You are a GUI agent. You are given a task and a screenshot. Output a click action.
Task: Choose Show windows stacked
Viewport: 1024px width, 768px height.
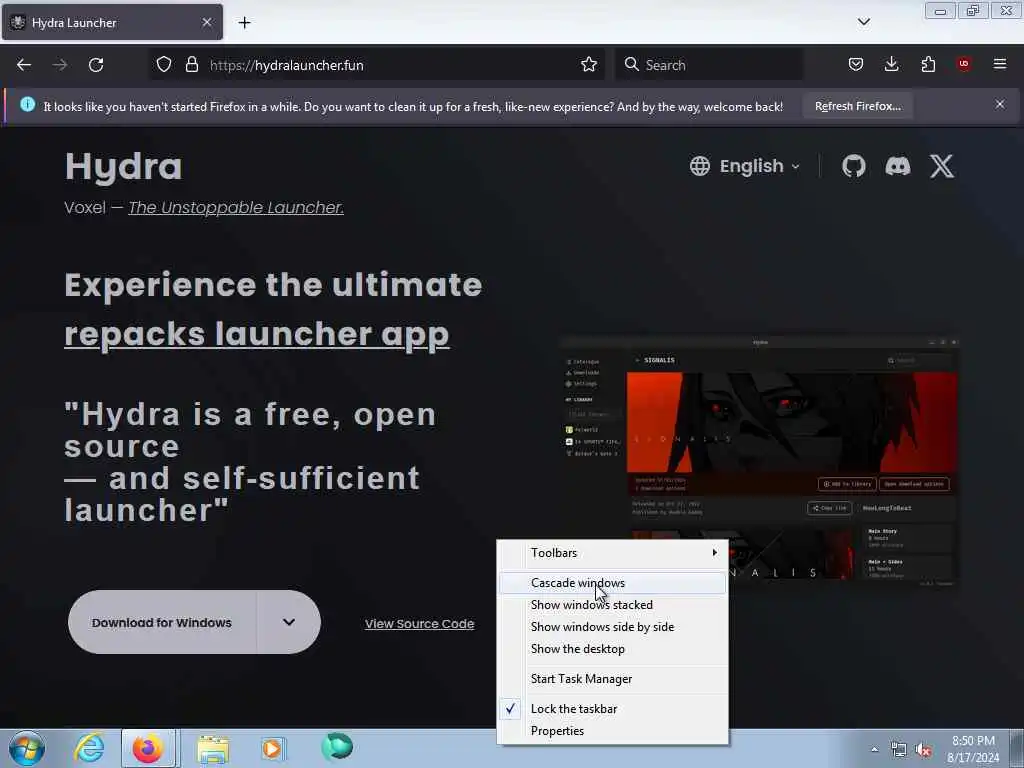pyautogui.click(x=613, y=605)
